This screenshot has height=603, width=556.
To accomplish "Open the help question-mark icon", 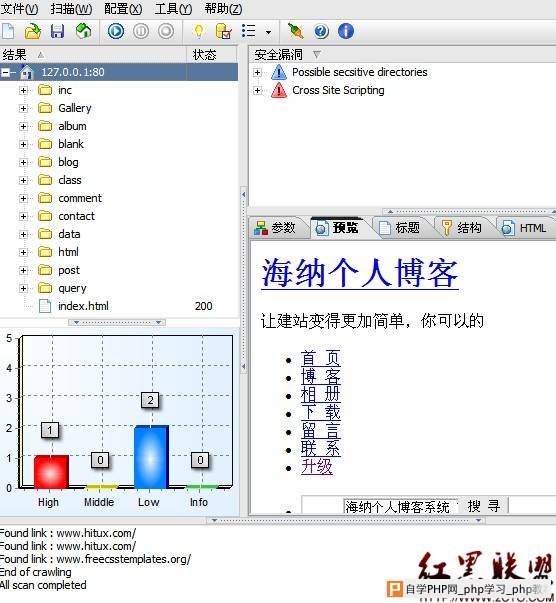I will click(x=321, y=31).
